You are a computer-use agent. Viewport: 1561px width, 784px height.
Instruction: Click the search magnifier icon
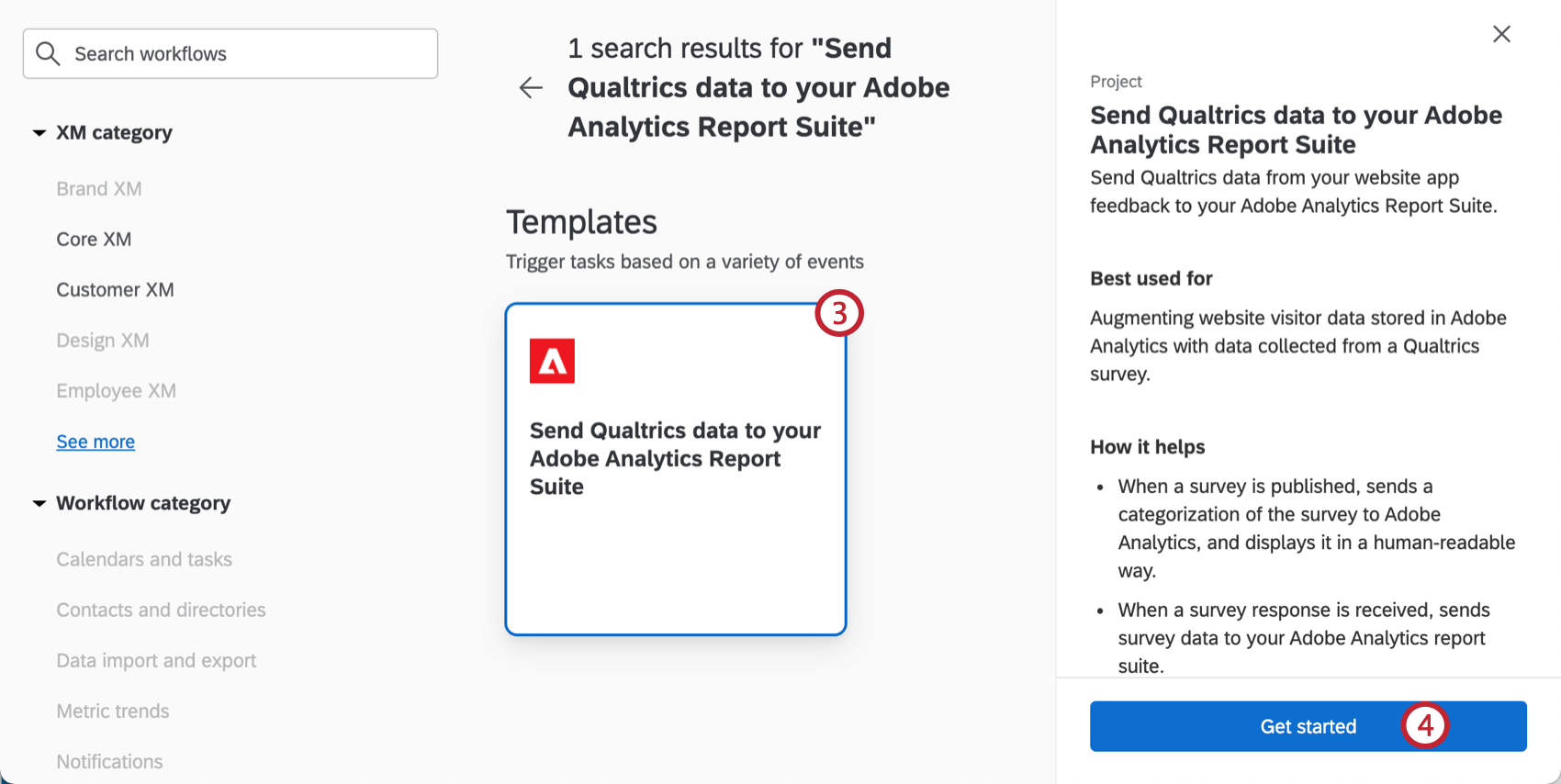coord(48,54)
